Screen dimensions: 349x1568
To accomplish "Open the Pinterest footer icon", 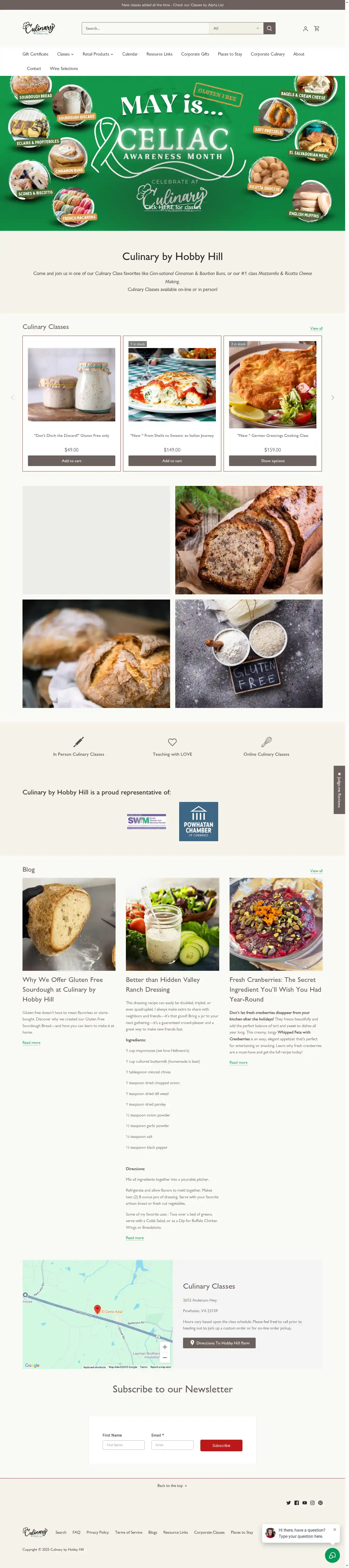I will pos(320,1503).
